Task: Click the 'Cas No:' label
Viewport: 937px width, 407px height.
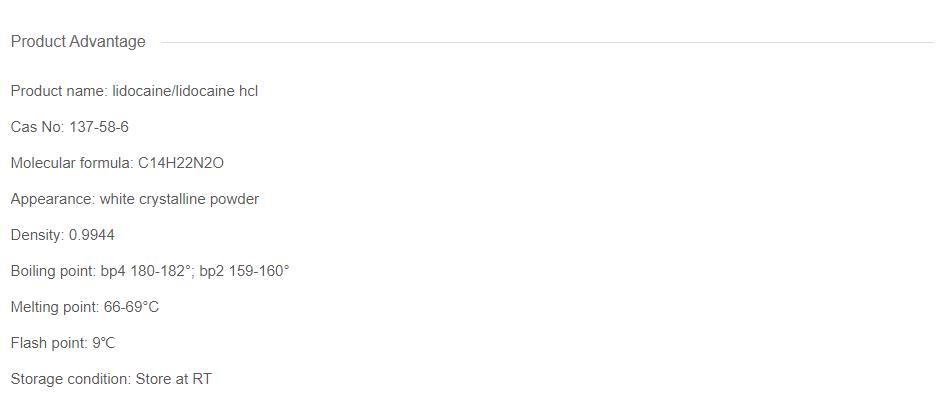Action: point(38,127)
